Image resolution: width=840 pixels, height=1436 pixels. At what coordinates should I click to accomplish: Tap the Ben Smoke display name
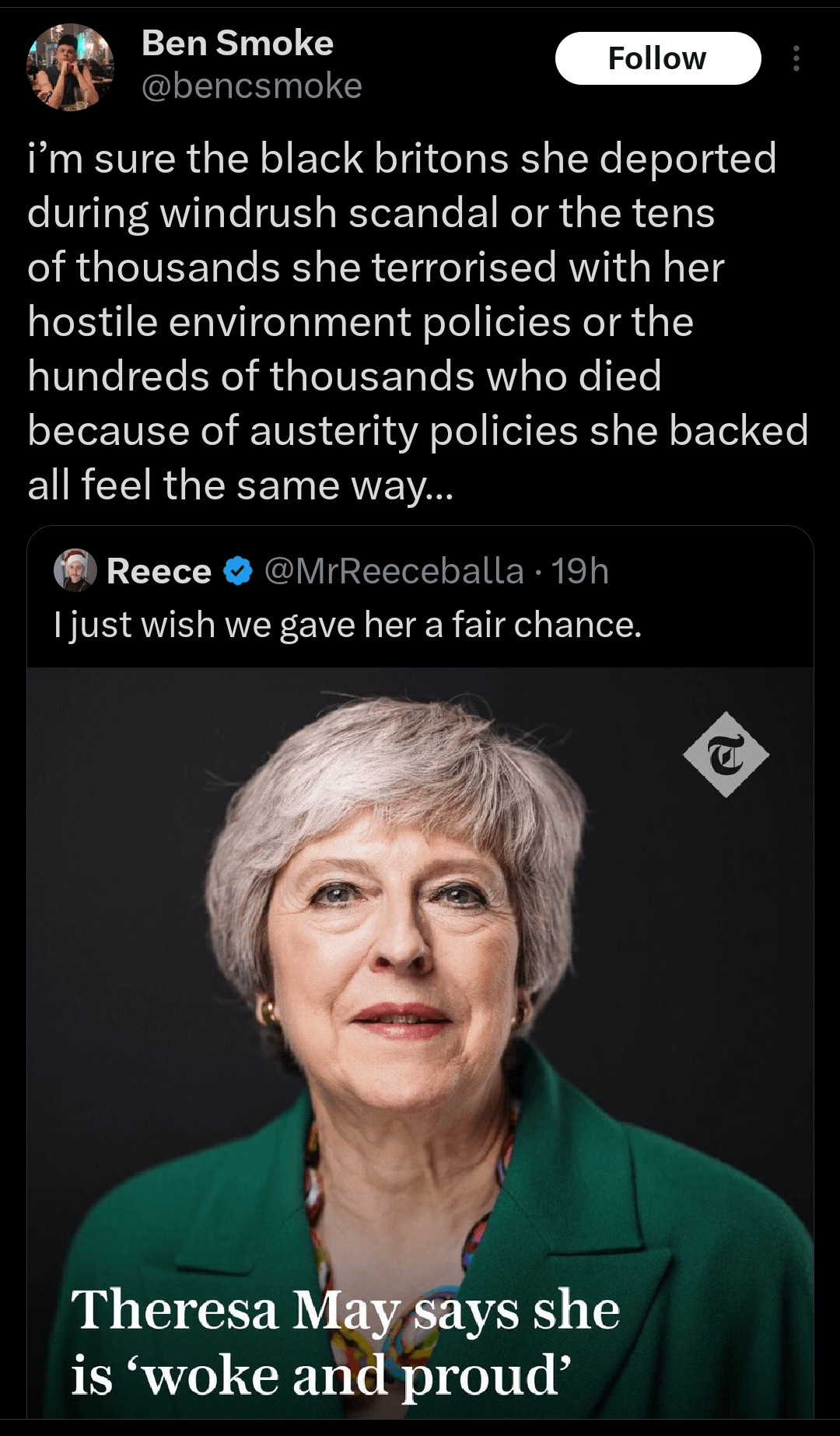[237, 44]
